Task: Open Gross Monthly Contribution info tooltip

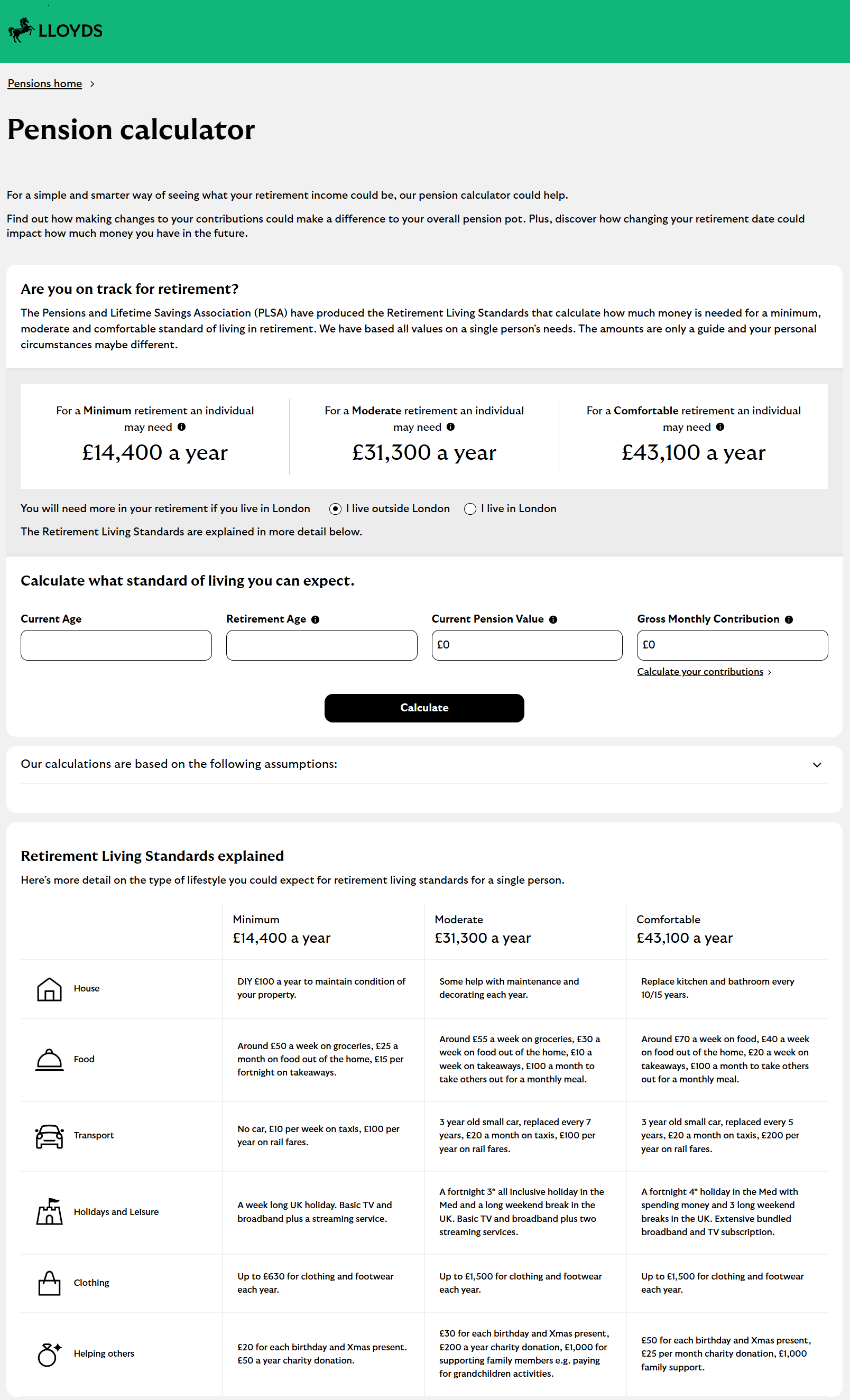Action: (789, 619)
